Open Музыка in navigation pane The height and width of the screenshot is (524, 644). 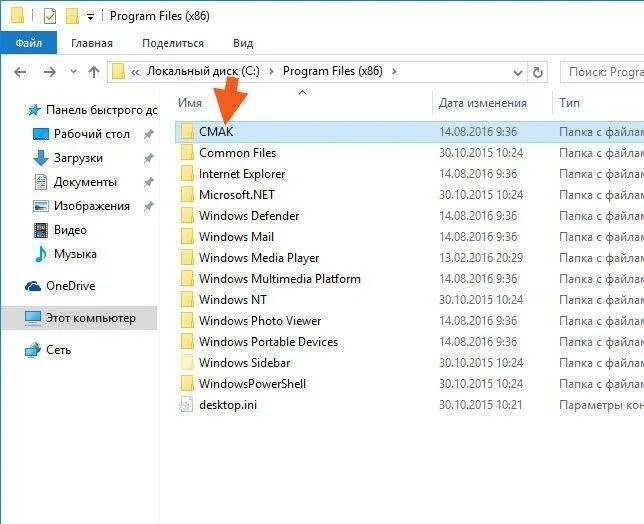click(75, 254)
